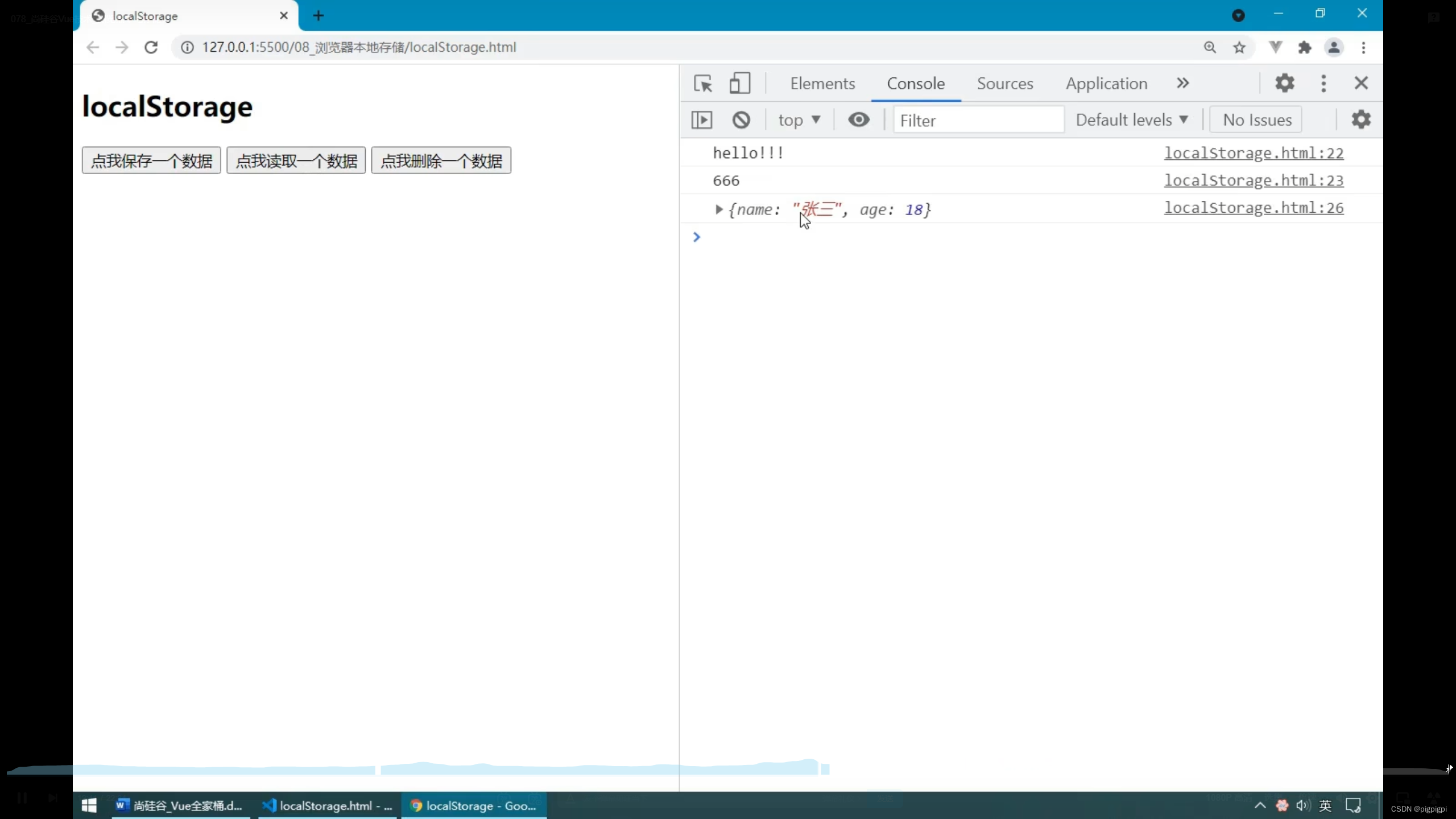
Task: Click the VS Code taskbar icon
Action: pos(327,805)
